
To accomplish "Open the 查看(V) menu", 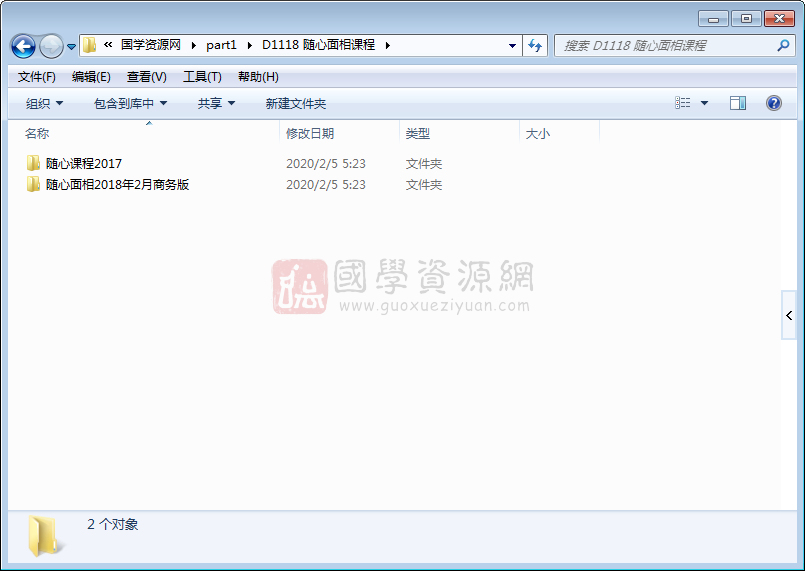I will (x=146, y=77).
